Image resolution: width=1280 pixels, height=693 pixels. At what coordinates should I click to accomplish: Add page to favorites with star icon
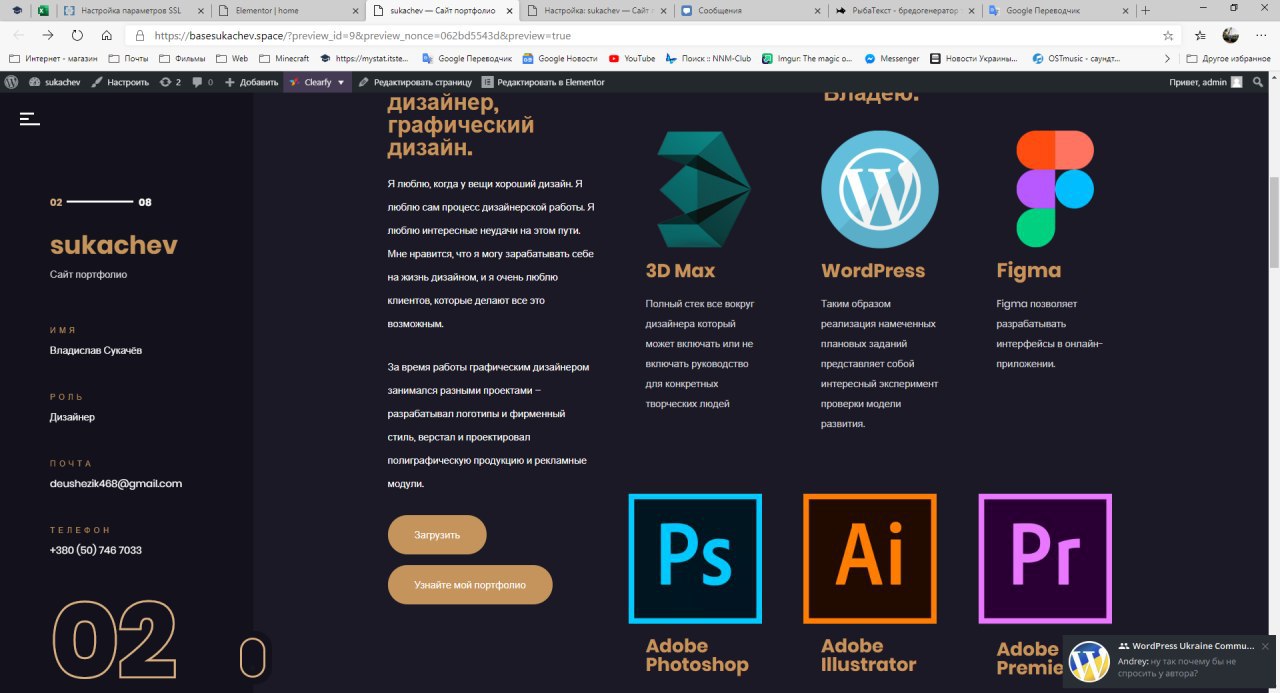[x=1168, y=35]
